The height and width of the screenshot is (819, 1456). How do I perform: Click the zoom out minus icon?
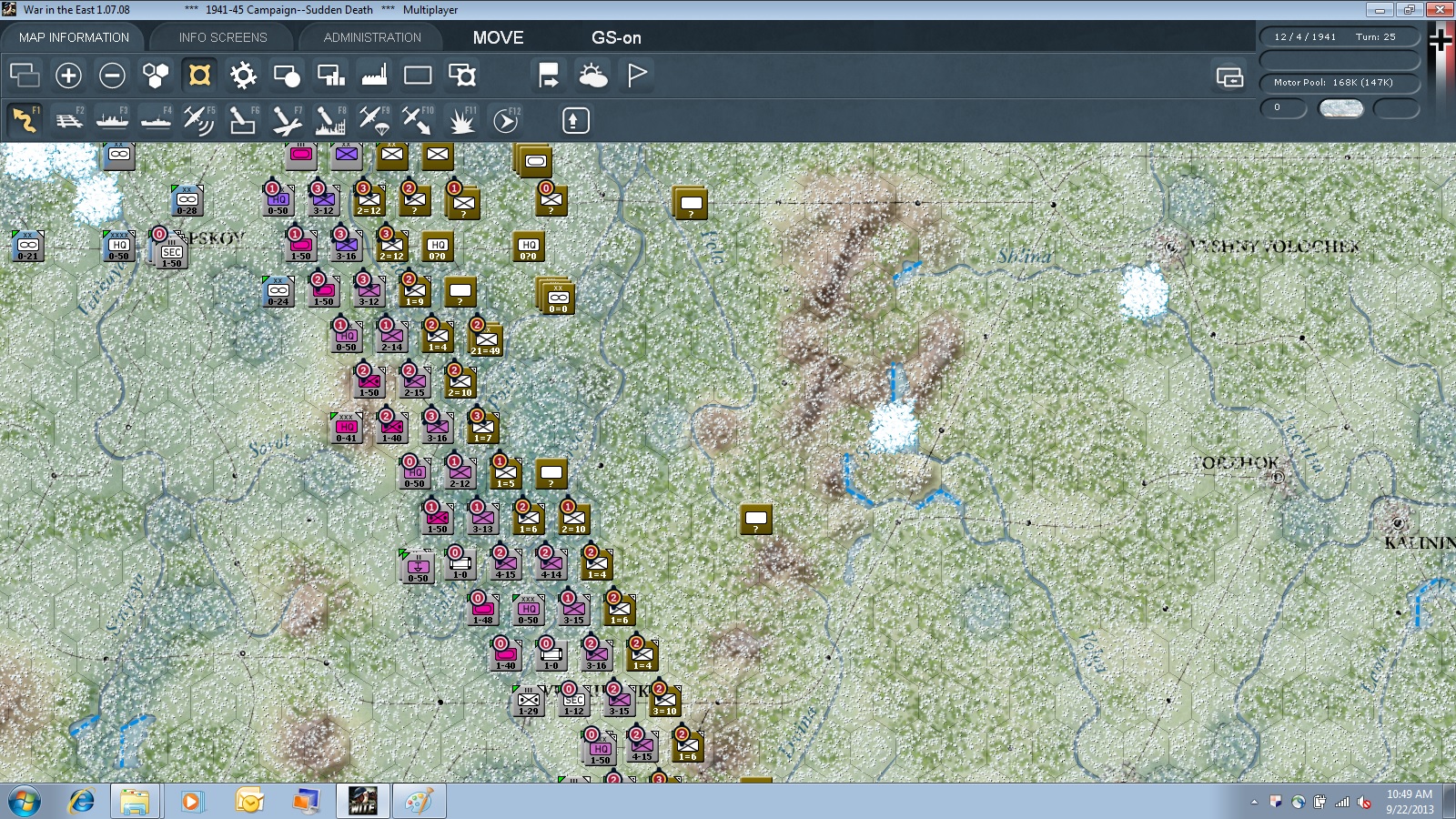[x=112, y=76]
